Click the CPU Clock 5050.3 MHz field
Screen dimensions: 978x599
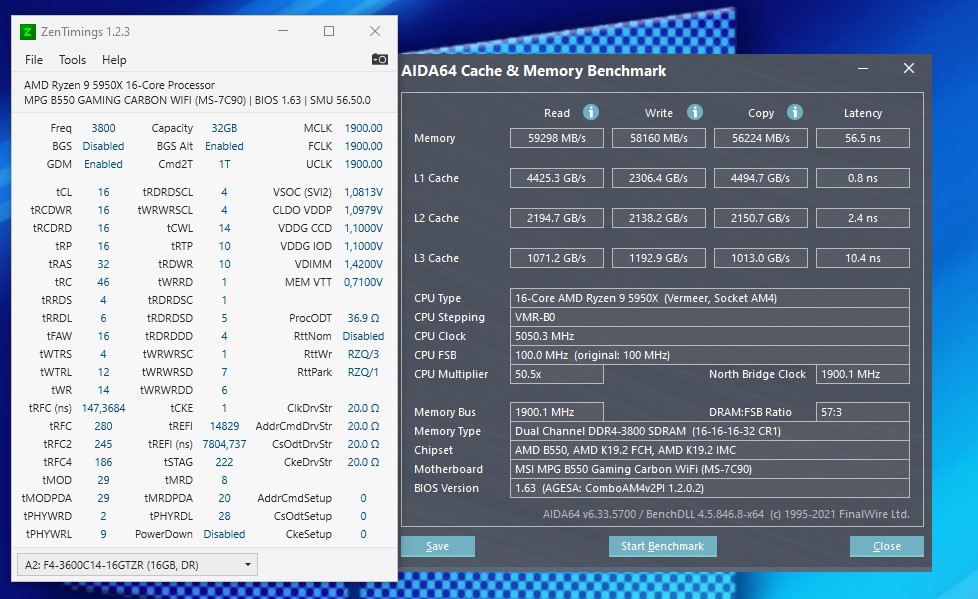[x=710, y=336]
